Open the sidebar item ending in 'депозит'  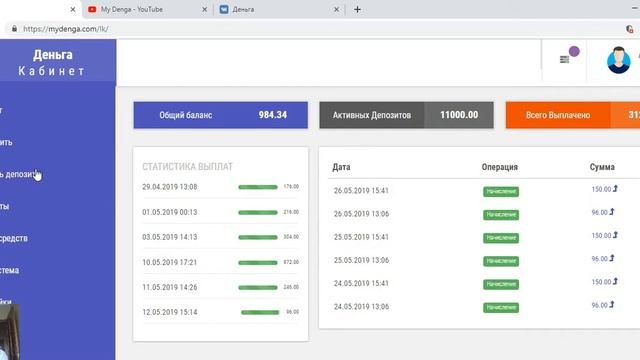click(x=18, y=174)
